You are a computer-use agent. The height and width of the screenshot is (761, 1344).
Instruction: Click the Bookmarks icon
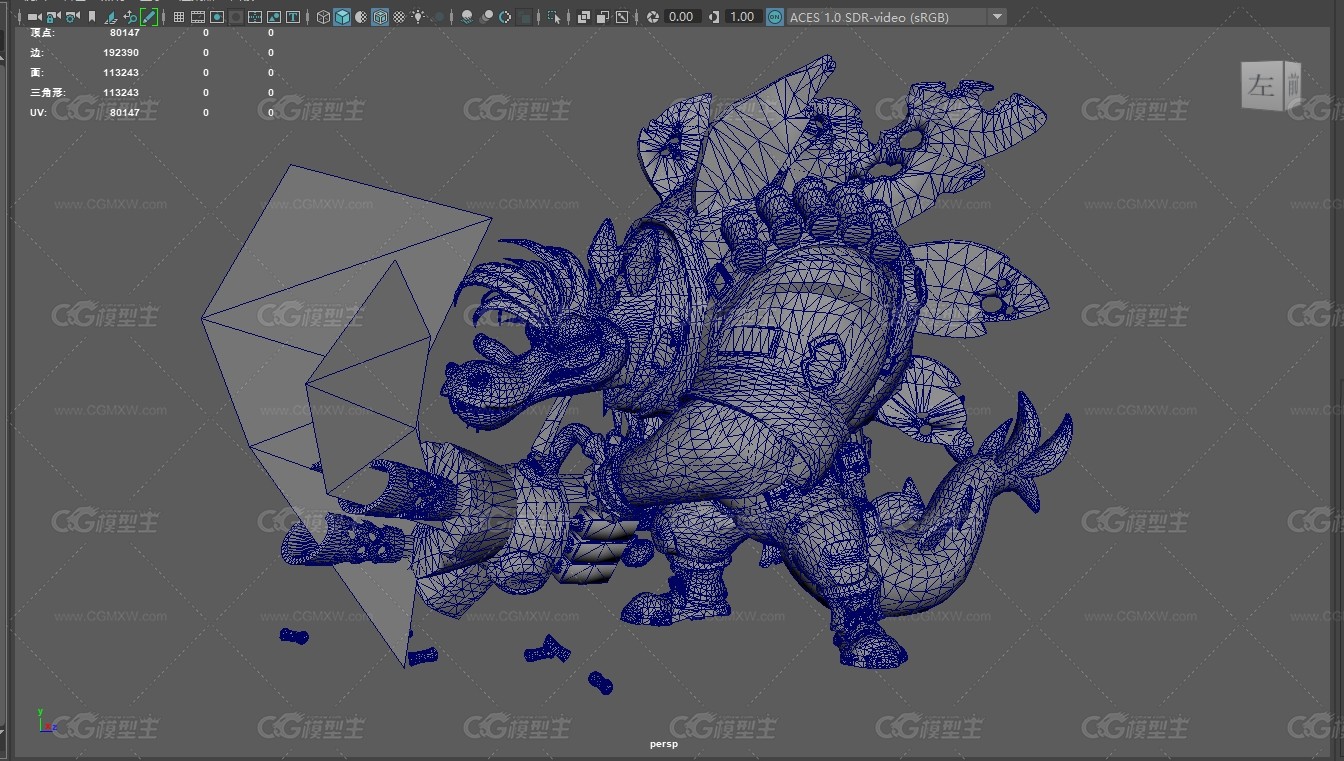click(x=92, y=17)
